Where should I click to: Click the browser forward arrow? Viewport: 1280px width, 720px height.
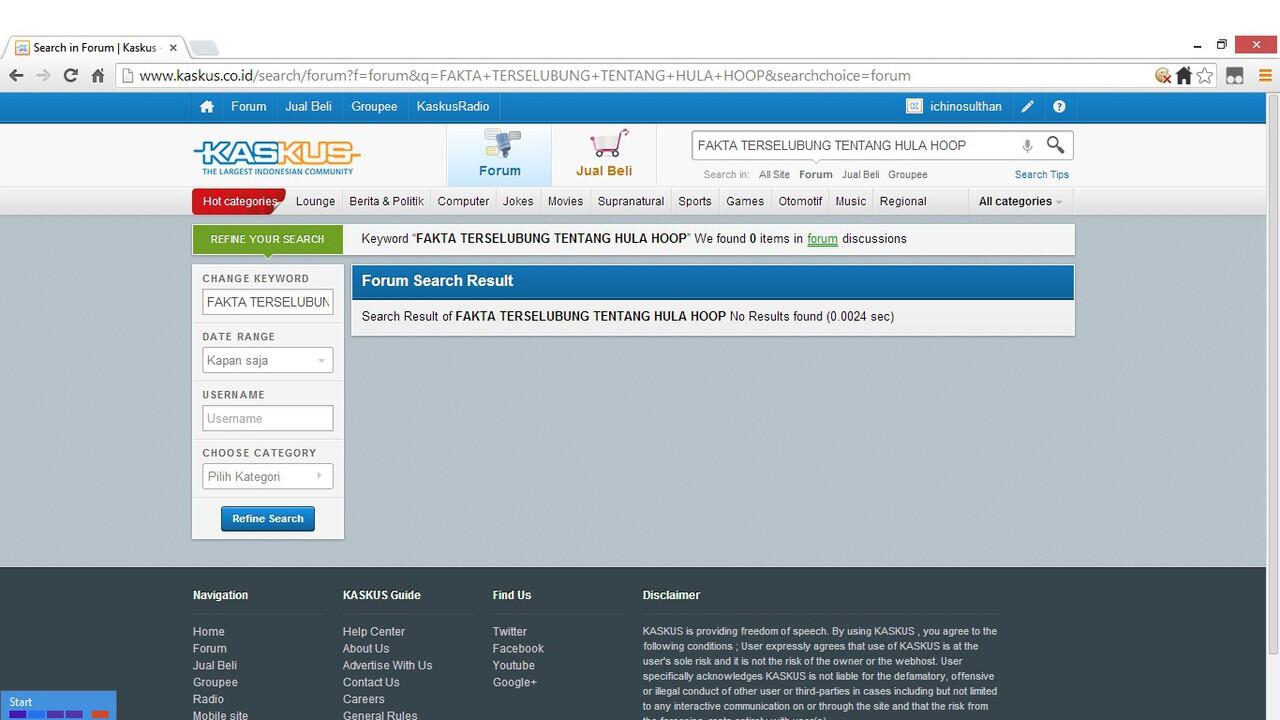pyautogui.click(x=43, y=75)
